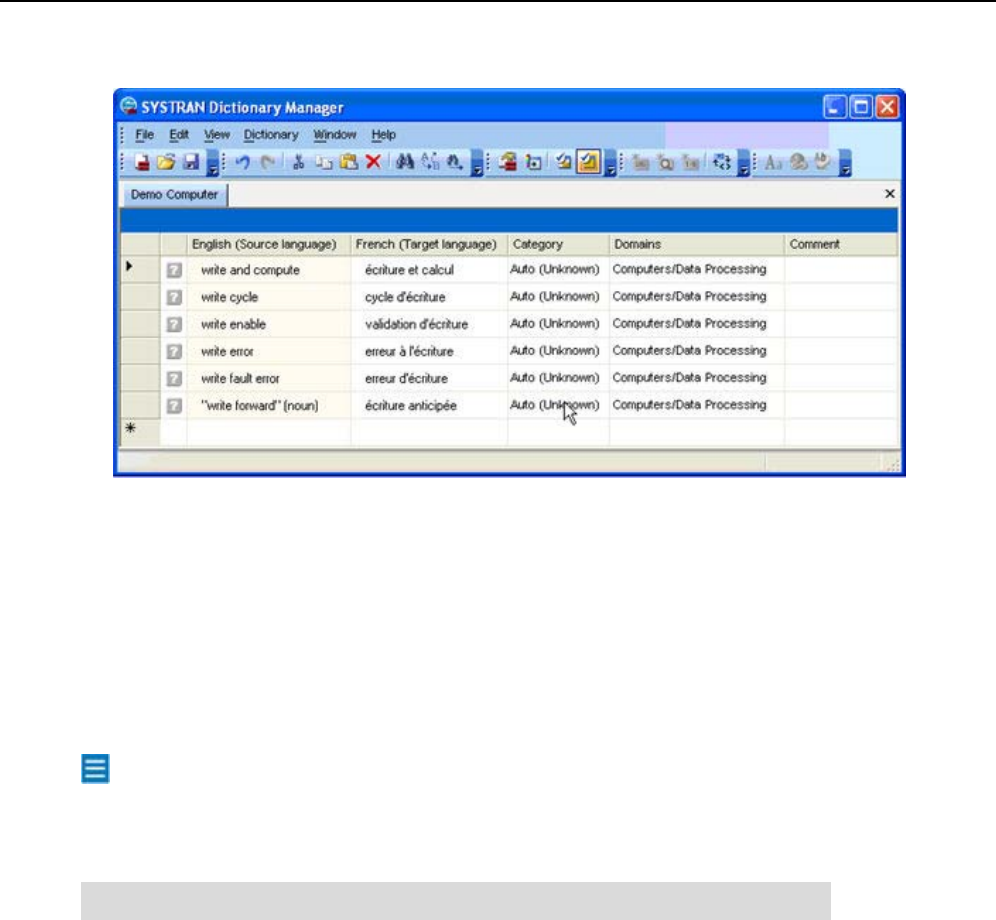
Task: Click the blue hamburger list icon below window
Action: pyautogui.click(x=95, y=769)
